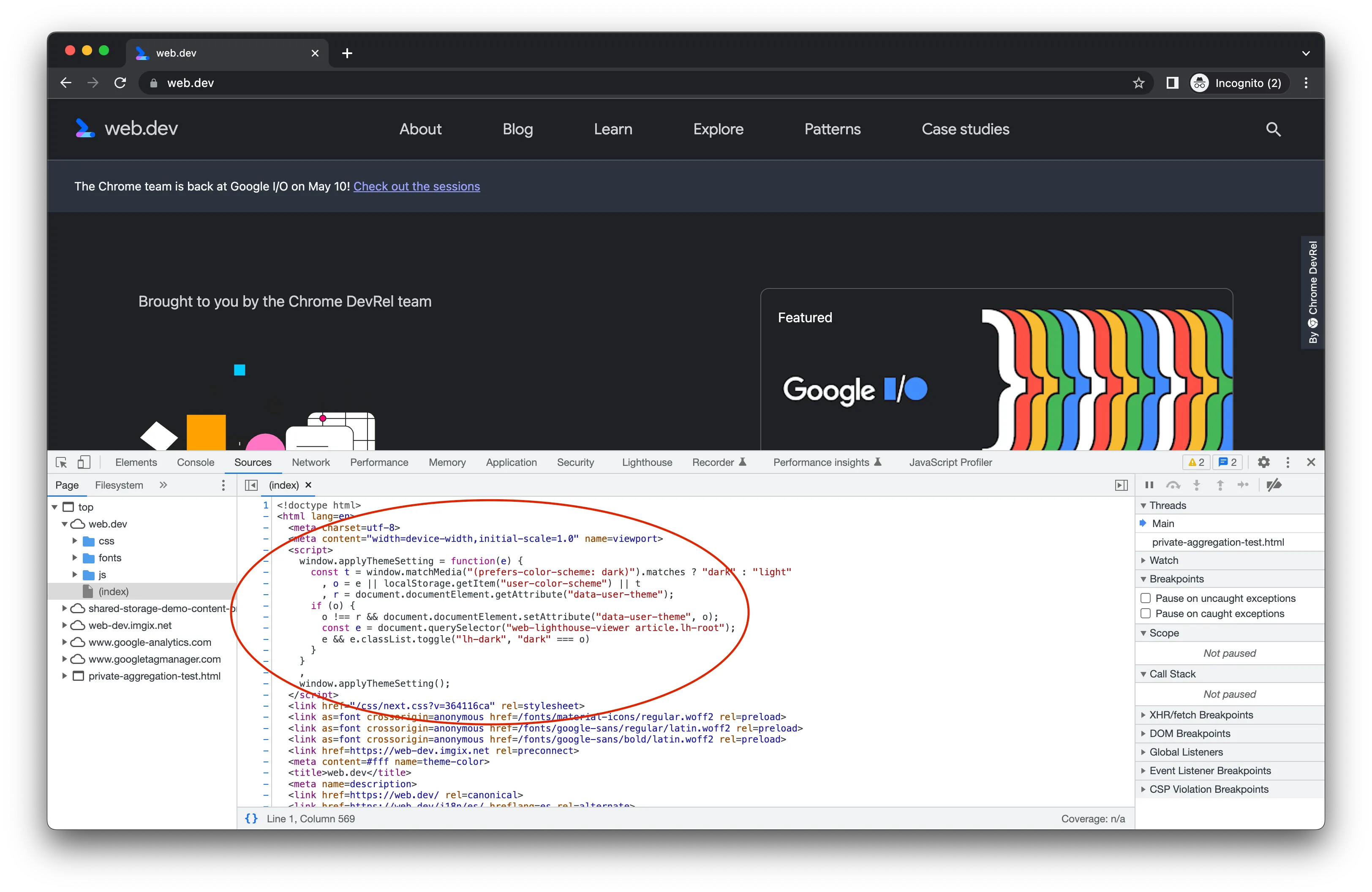Step into next function call
This screenshot has width=1372, height=892.
pos(1197,485)
